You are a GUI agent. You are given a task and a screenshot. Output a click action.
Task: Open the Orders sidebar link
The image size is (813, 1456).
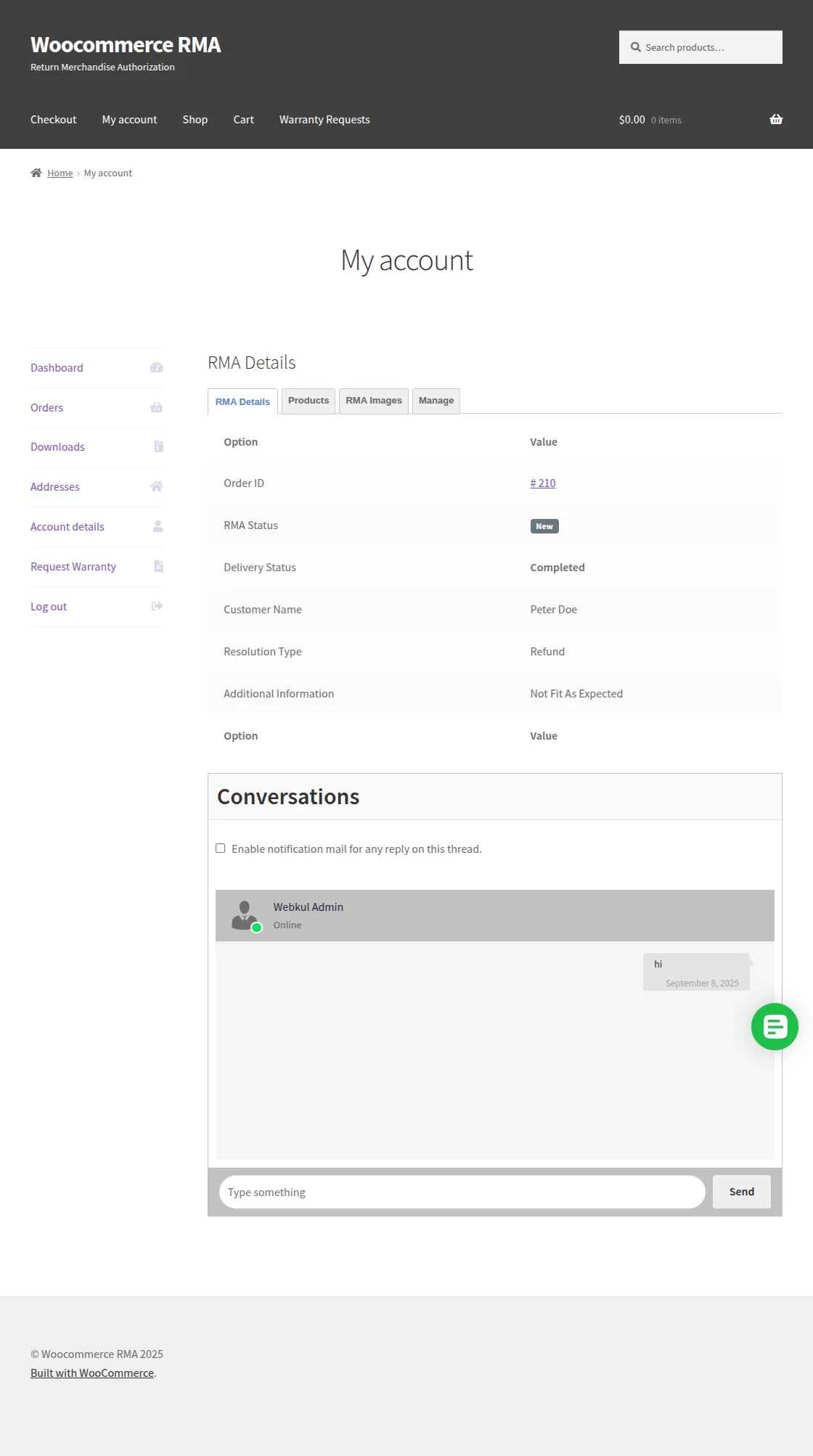pos(46,408)
